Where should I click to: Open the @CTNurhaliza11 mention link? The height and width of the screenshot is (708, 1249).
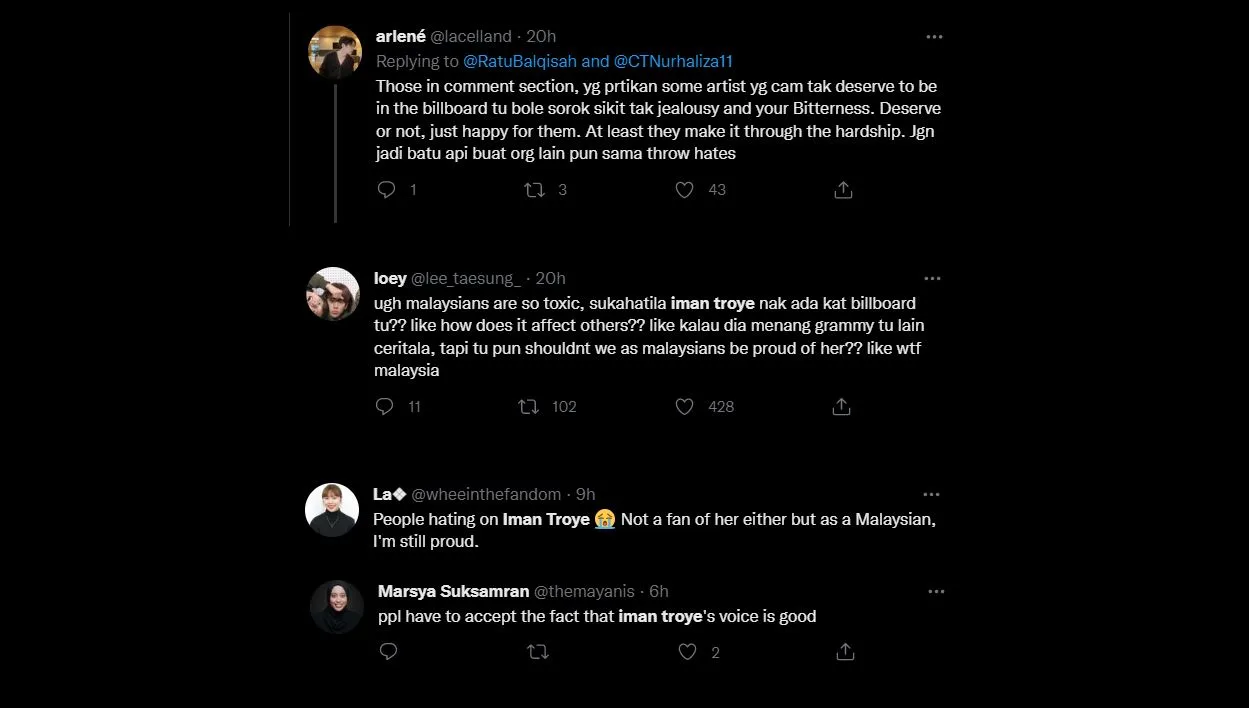tap(673, 61)
